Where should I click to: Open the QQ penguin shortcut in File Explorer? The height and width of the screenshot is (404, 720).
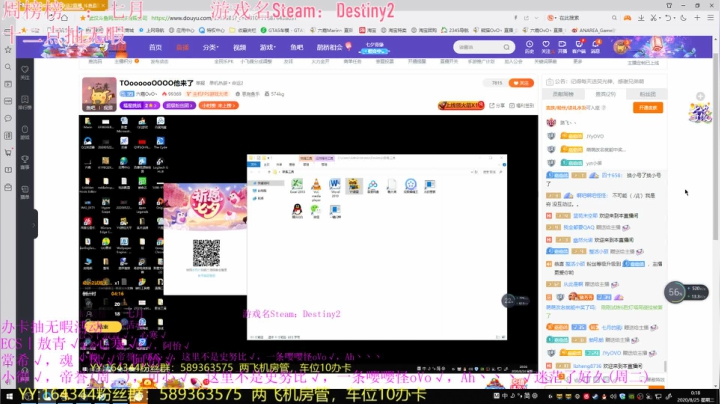(297, 211)
